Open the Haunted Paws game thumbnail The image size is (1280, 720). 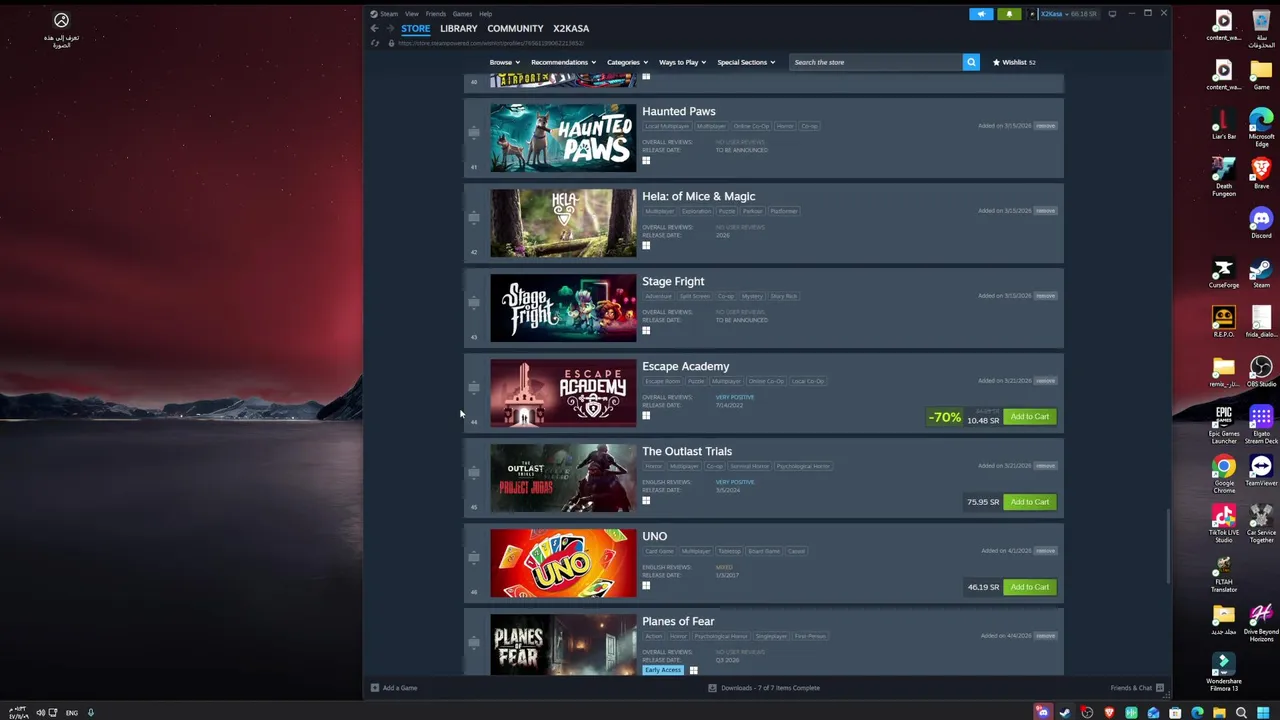tap(563, 138)
